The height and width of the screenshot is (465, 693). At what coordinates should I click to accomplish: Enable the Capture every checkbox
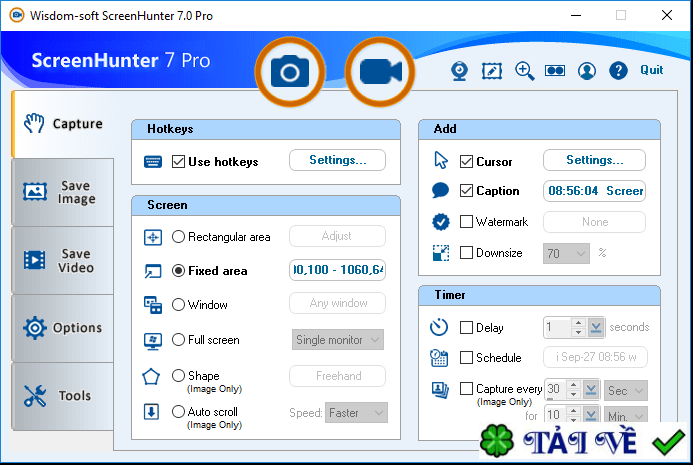pos(466,389)
